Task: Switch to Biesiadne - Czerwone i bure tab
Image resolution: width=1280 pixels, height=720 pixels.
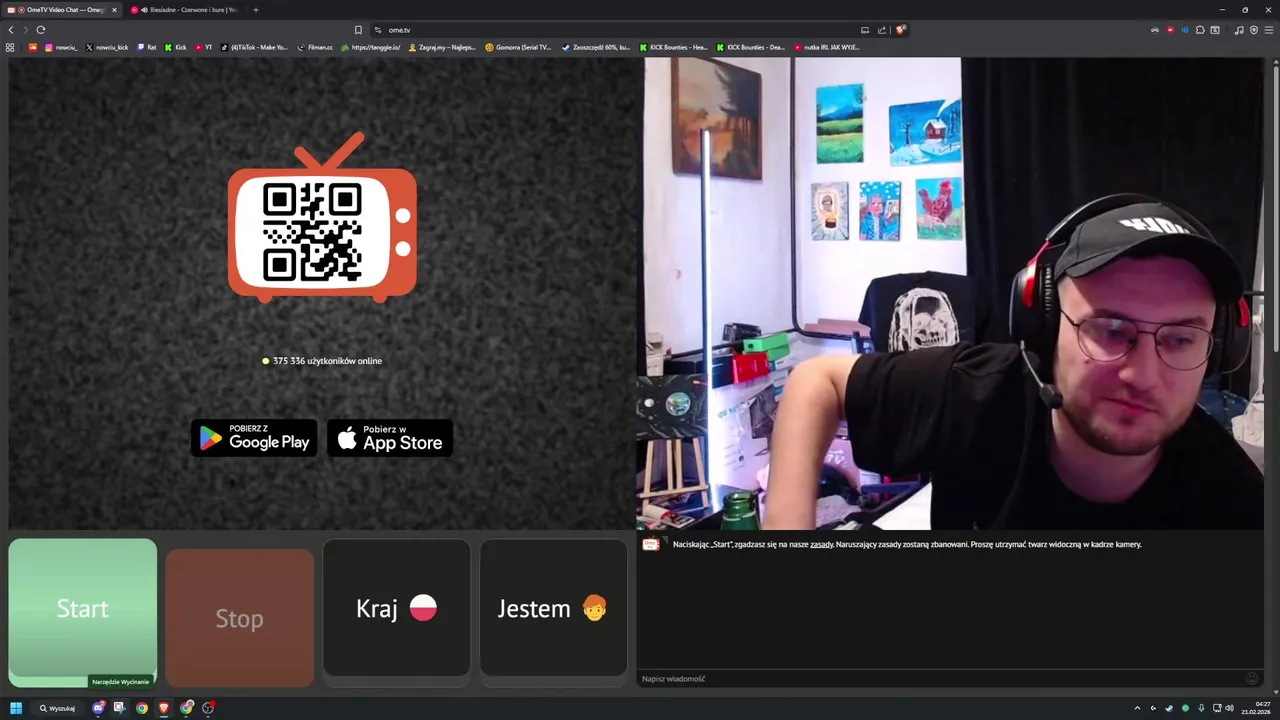Action: pyautogui.click(x=185, y=10)
